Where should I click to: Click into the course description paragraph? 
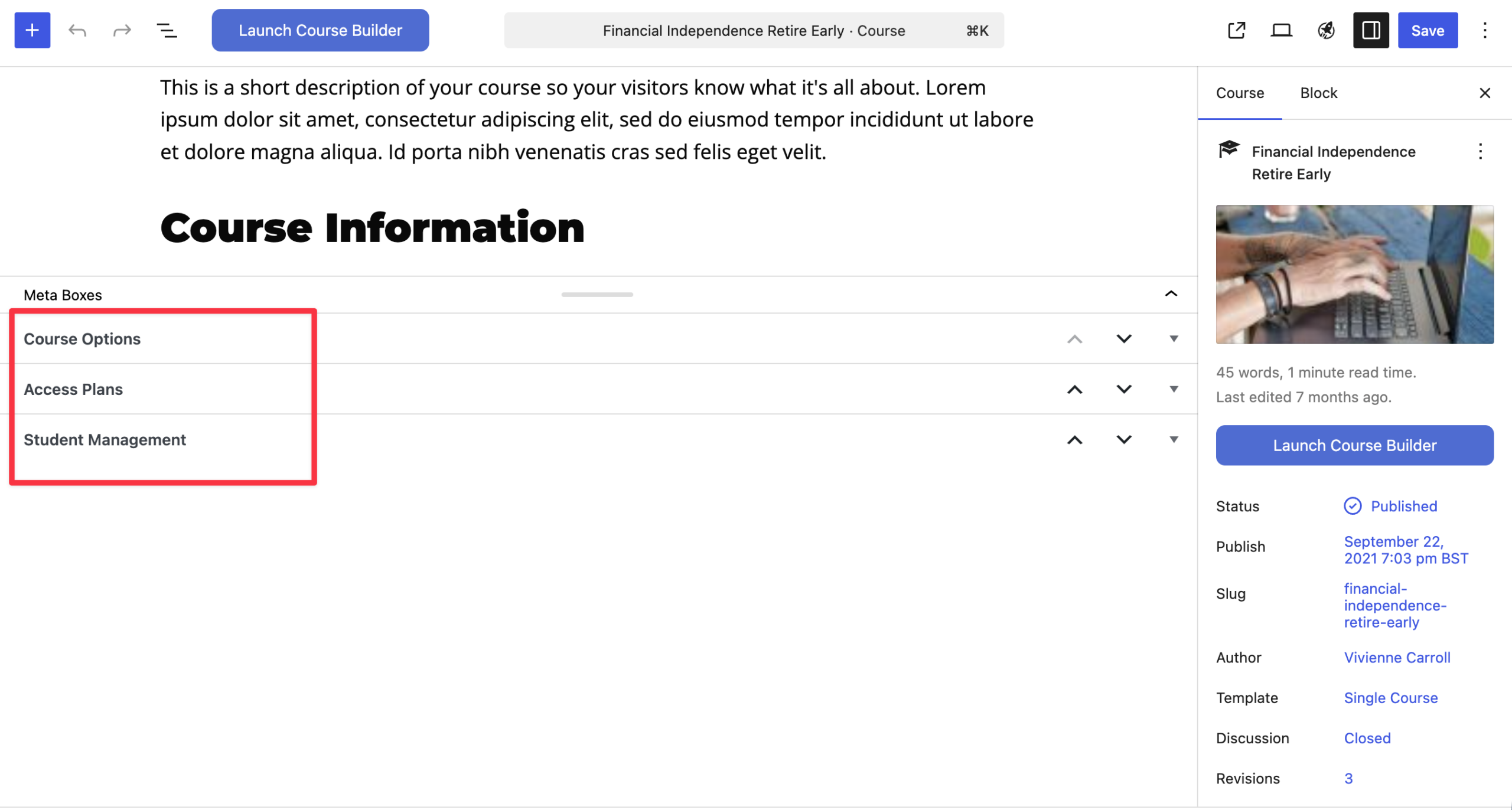tap(597, 120)
